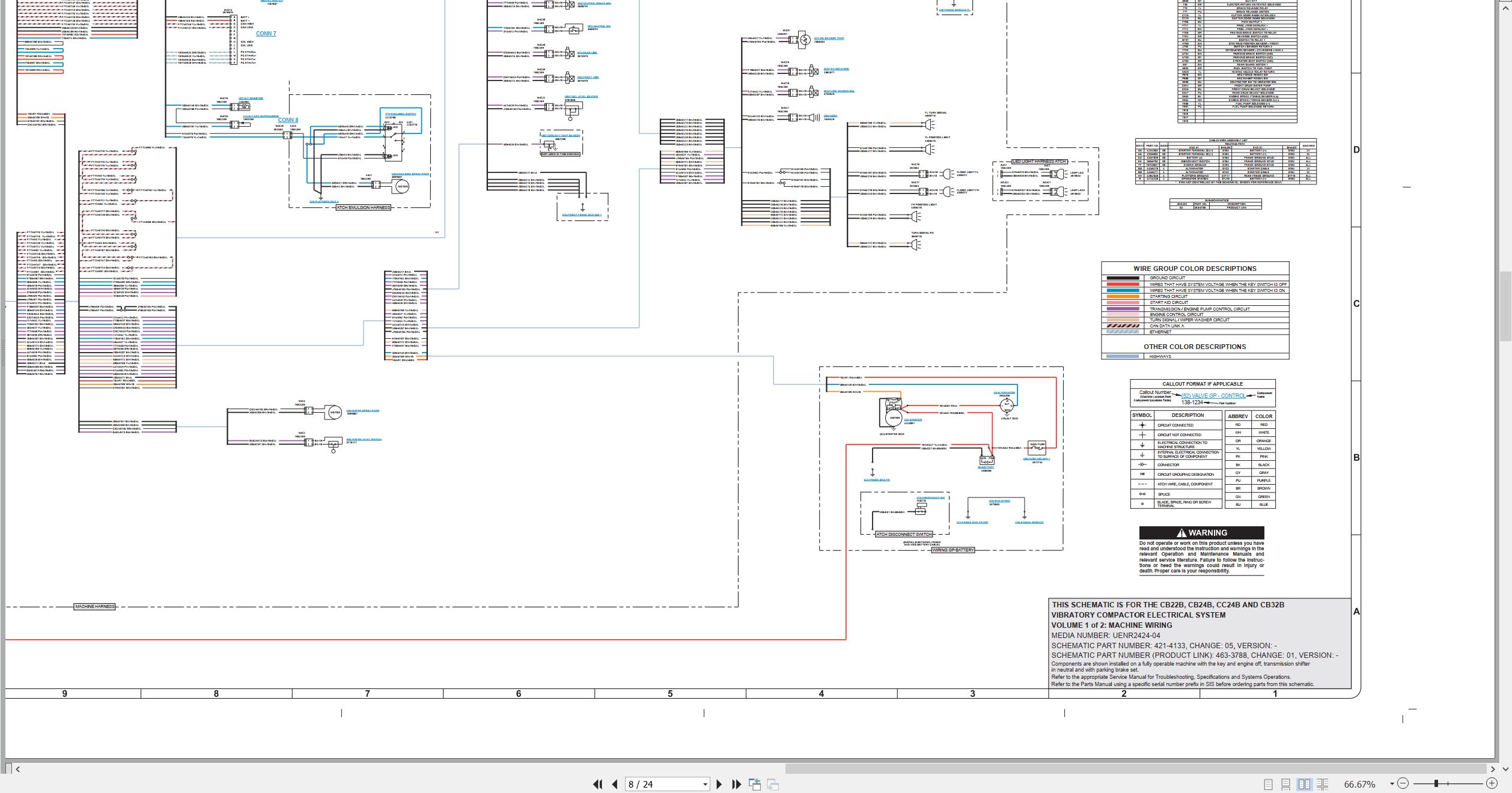
Task: Click the zoom slider handle
Action: click(1436, 783)
